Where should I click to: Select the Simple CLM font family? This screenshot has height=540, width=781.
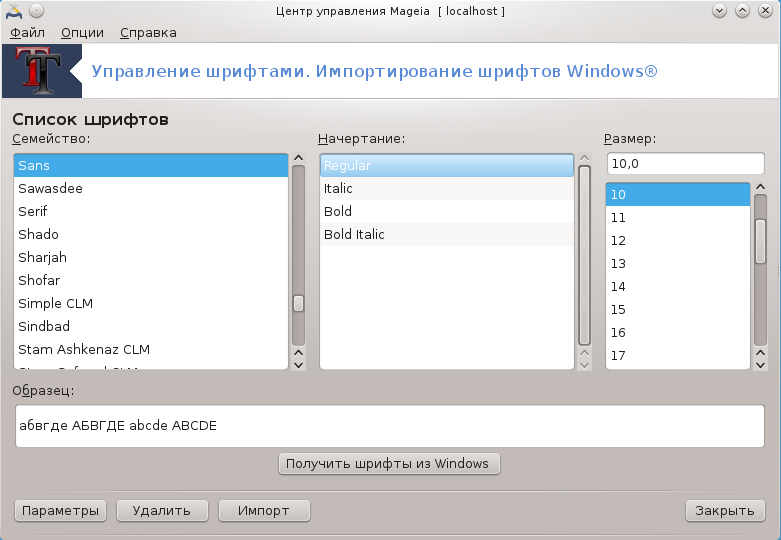151,303
